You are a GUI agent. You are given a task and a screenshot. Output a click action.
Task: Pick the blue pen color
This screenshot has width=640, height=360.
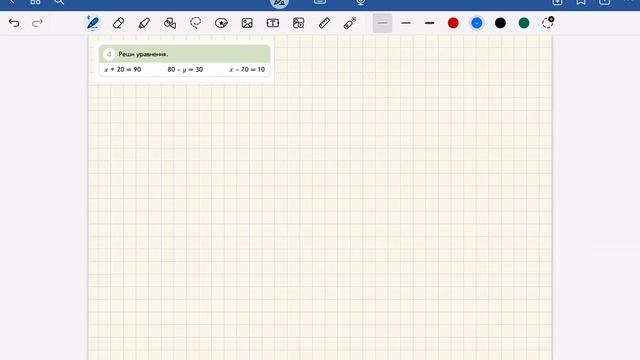point(477,23)
